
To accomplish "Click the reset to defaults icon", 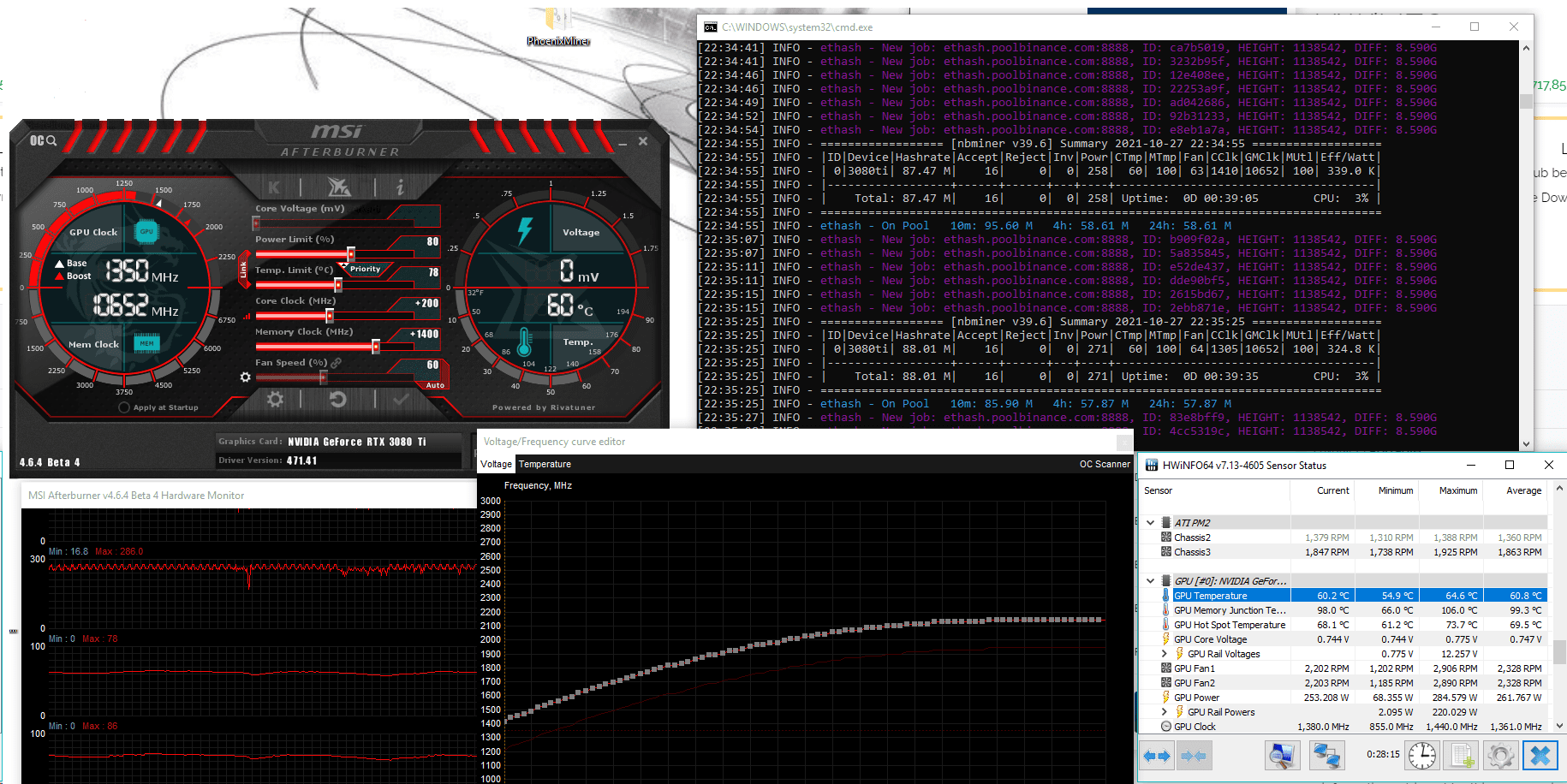I will [x=337, y=399].
